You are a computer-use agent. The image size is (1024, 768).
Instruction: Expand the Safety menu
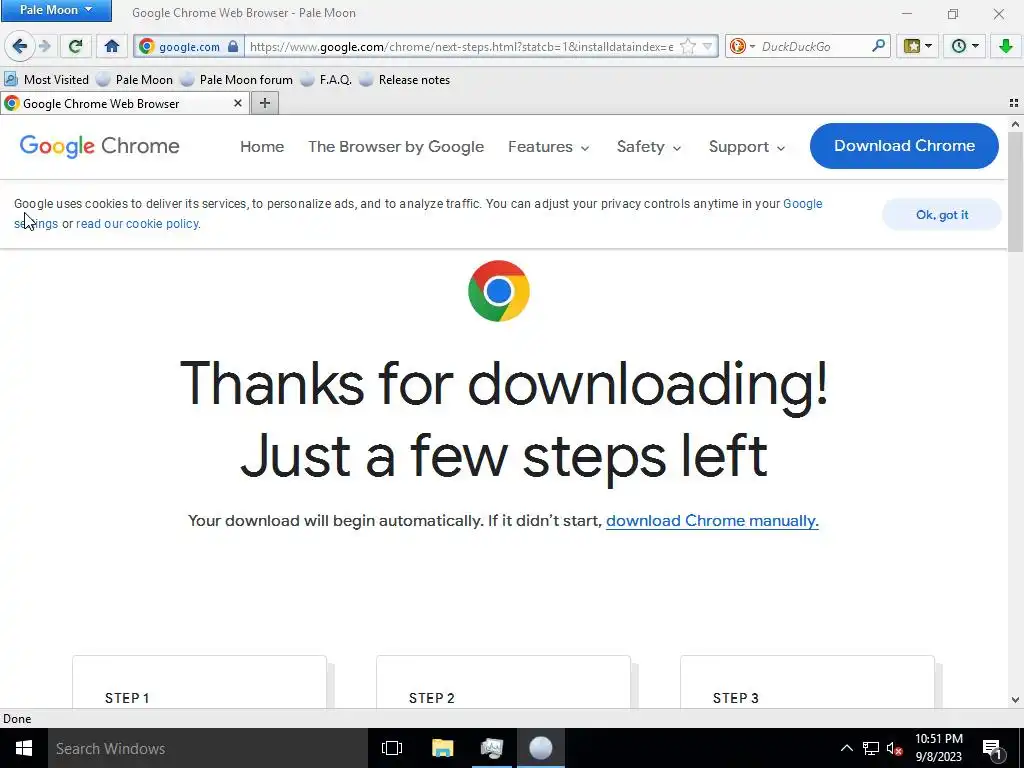pos(649,147)
